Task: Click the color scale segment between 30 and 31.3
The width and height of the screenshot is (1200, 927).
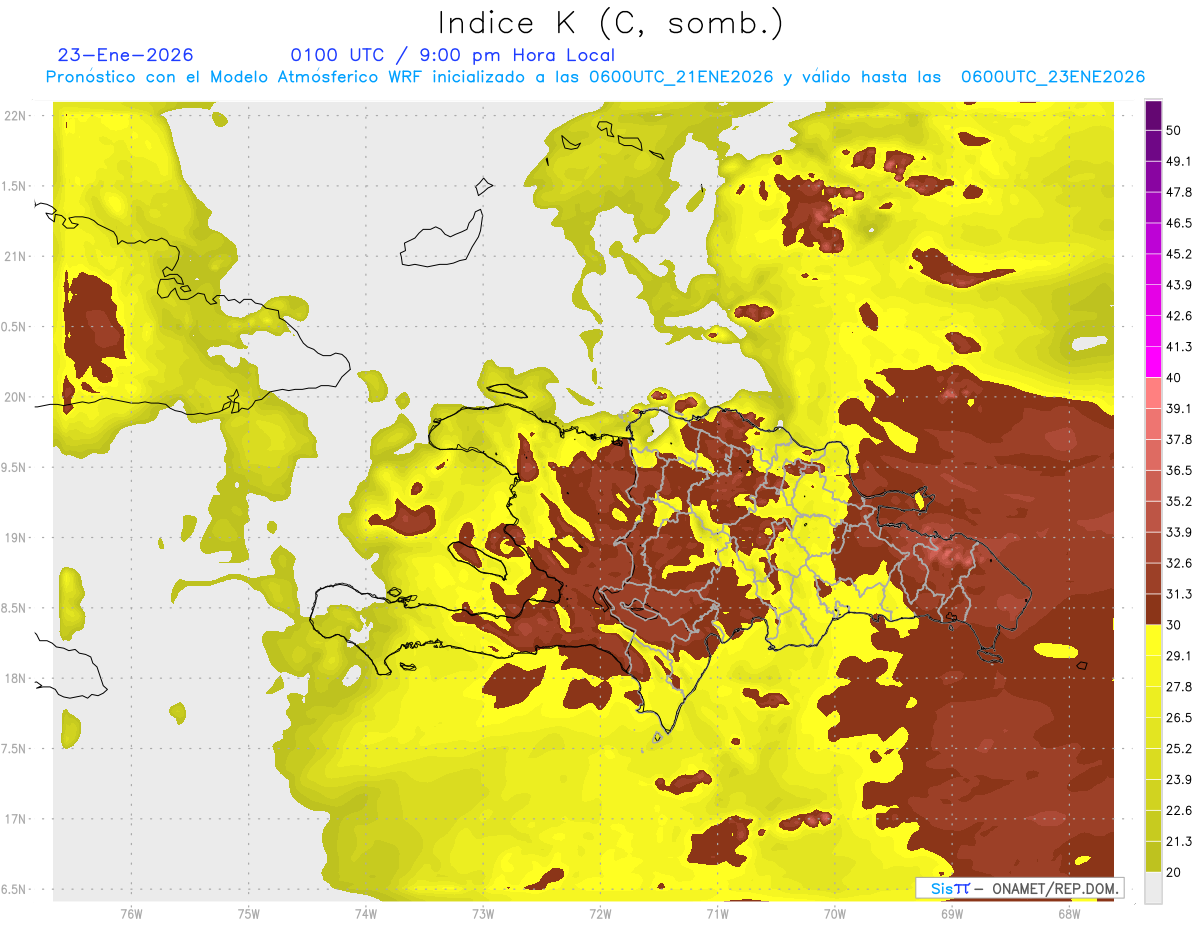Action: click(1153, 609)
